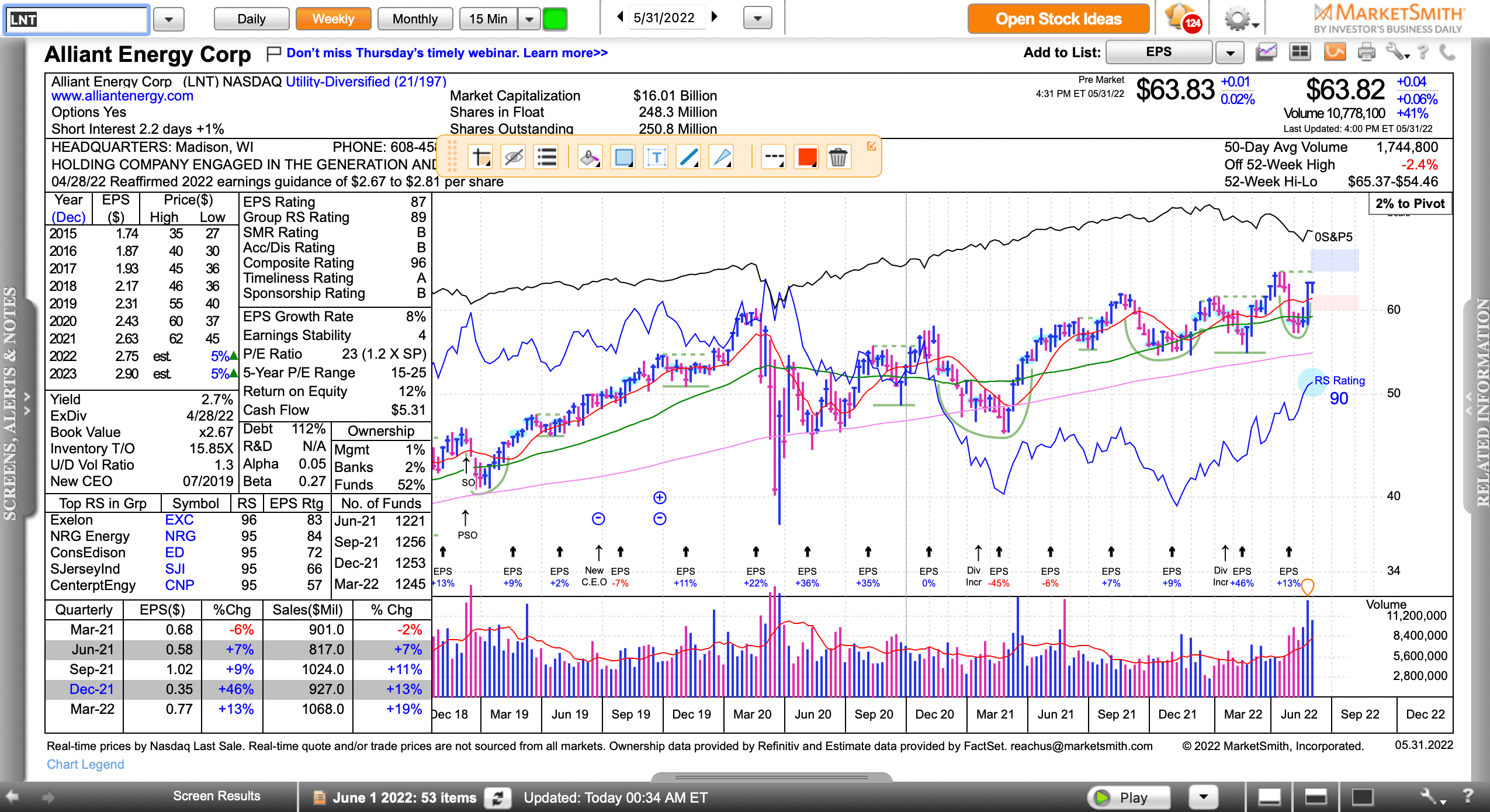1490x812 pixels.
Task: Click the printer icon
Action: click(x=1367, y=53)
